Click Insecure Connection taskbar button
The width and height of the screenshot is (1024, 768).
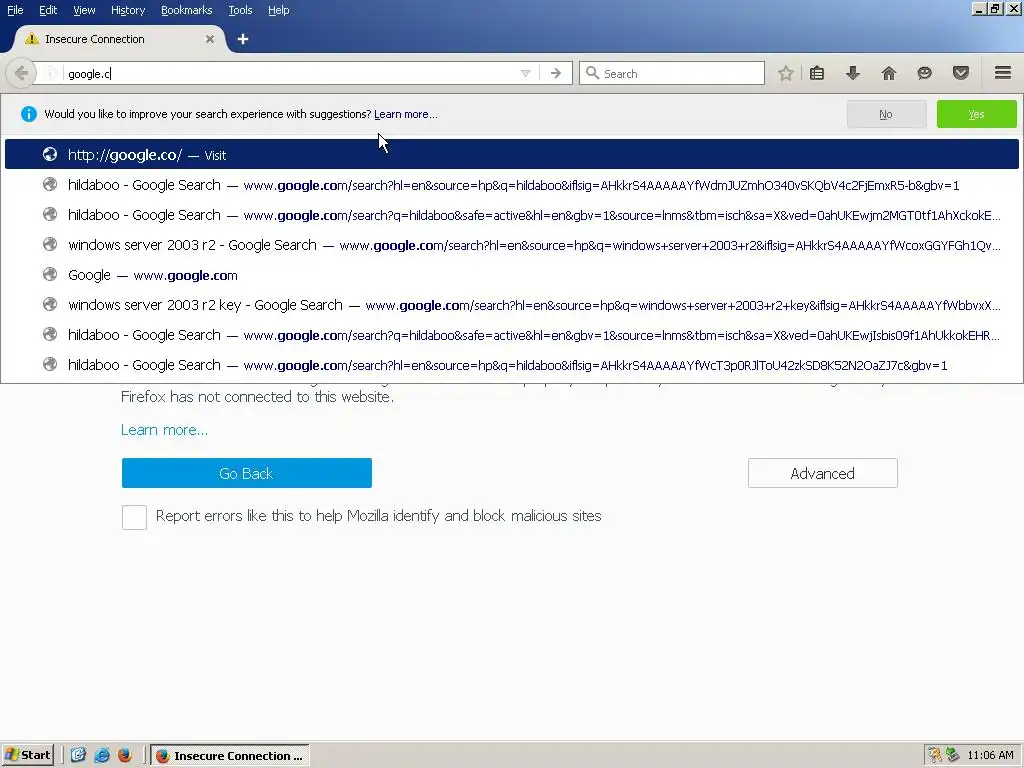click(231, 756)
